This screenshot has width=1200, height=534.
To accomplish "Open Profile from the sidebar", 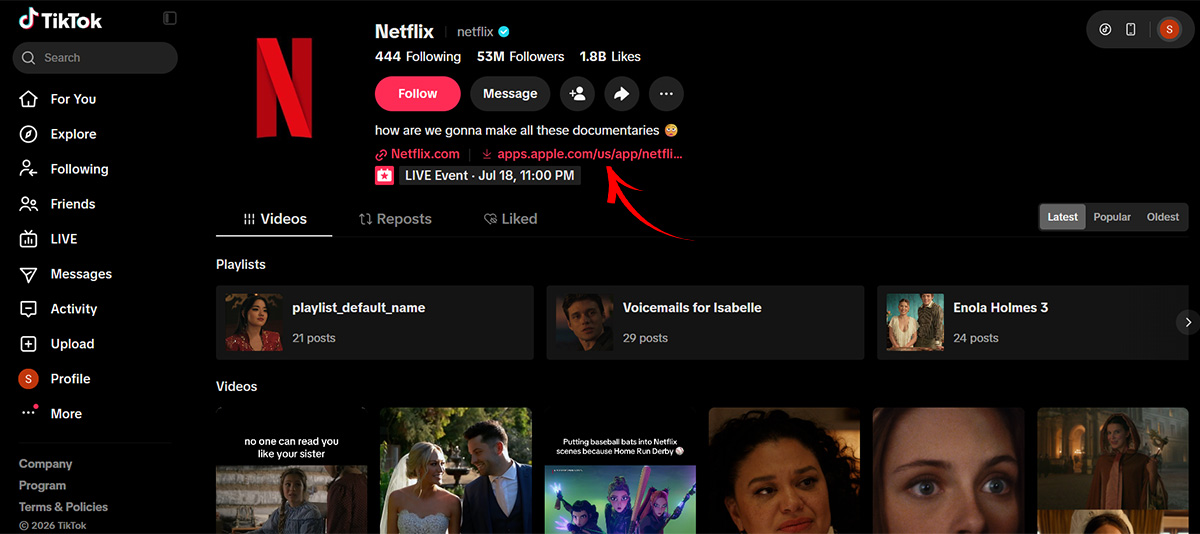I will [x=70, y=379].
